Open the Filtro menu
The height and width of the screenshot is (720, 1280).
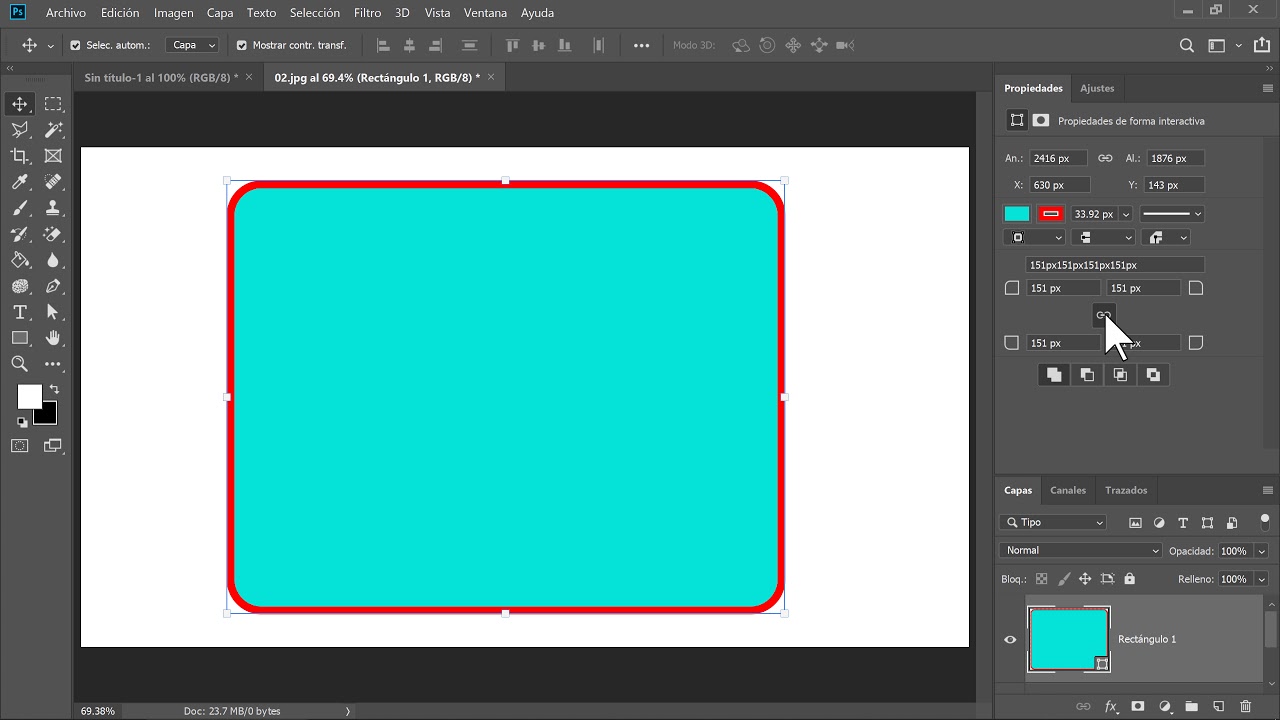[367, 13]
